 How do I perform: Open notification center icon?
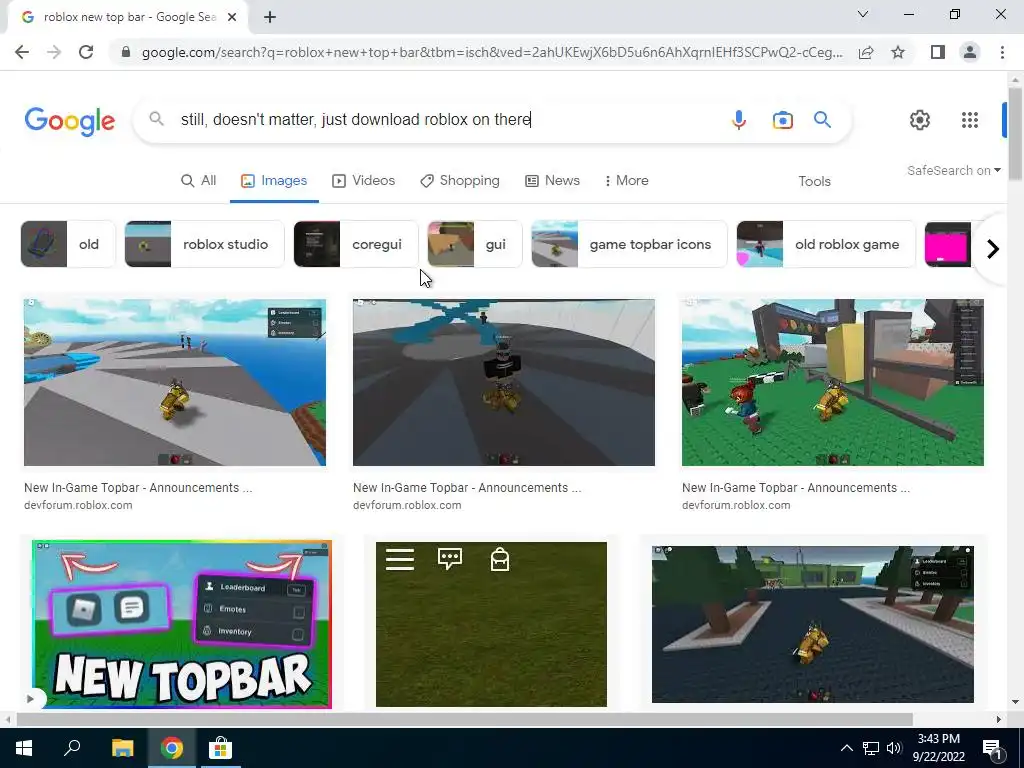993,748
